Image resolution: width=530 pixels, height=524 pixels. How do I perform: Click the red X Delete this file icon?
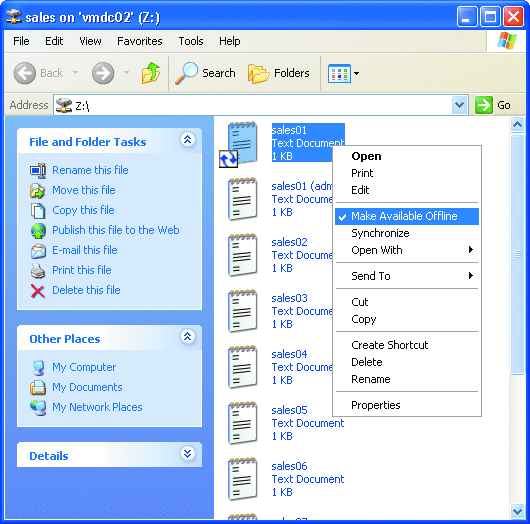point(38,290)
